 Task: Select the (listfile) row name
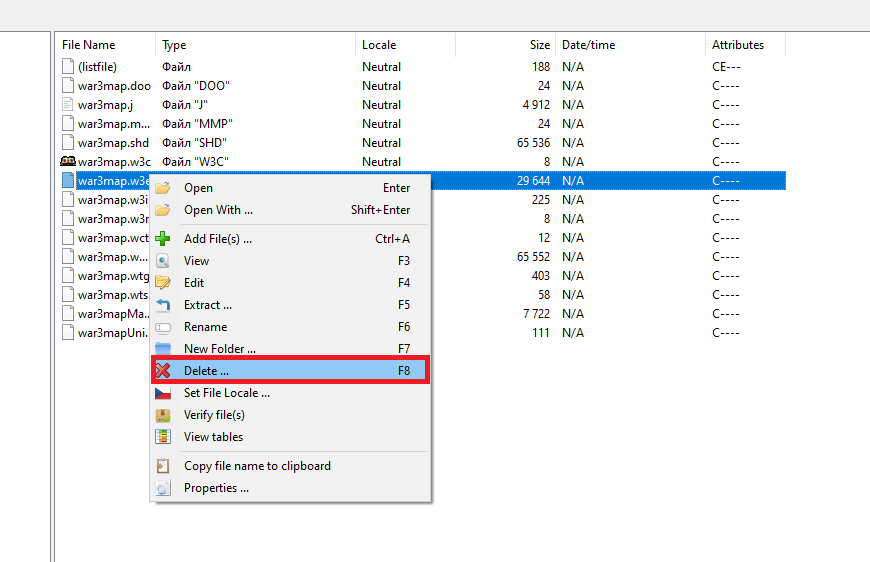coord(98,67)
